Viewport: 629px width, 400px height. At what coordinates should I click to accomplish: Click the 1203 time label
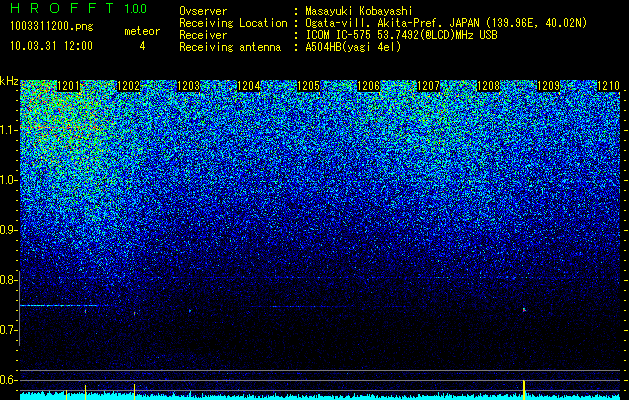(x=189, y=86)
